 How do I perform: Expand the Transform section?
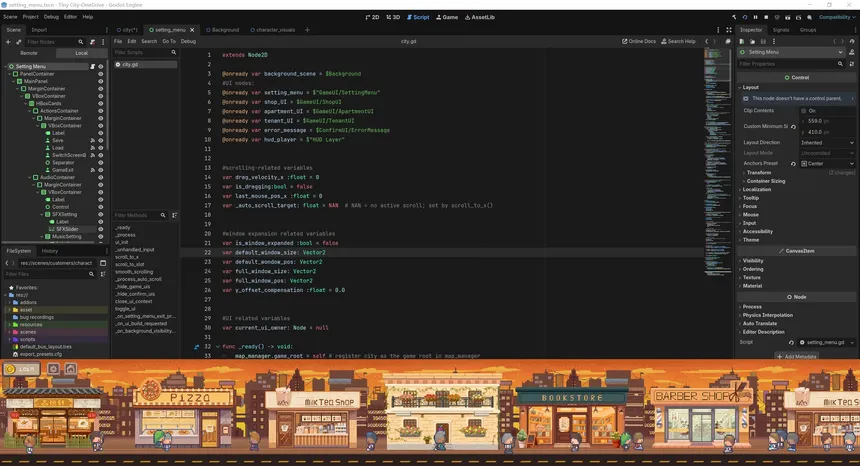[759, 173]
